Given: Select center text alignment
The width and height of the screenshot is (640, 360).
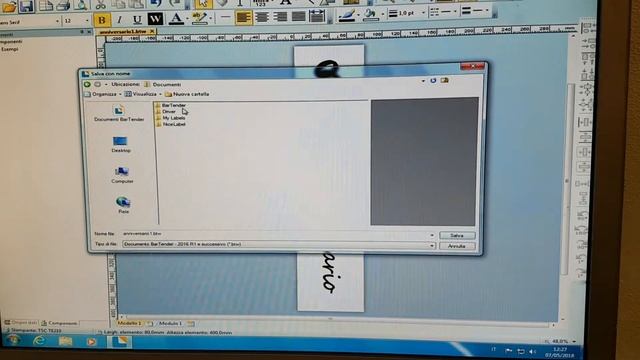Looking at the screenshot, I should click(262, 17).
